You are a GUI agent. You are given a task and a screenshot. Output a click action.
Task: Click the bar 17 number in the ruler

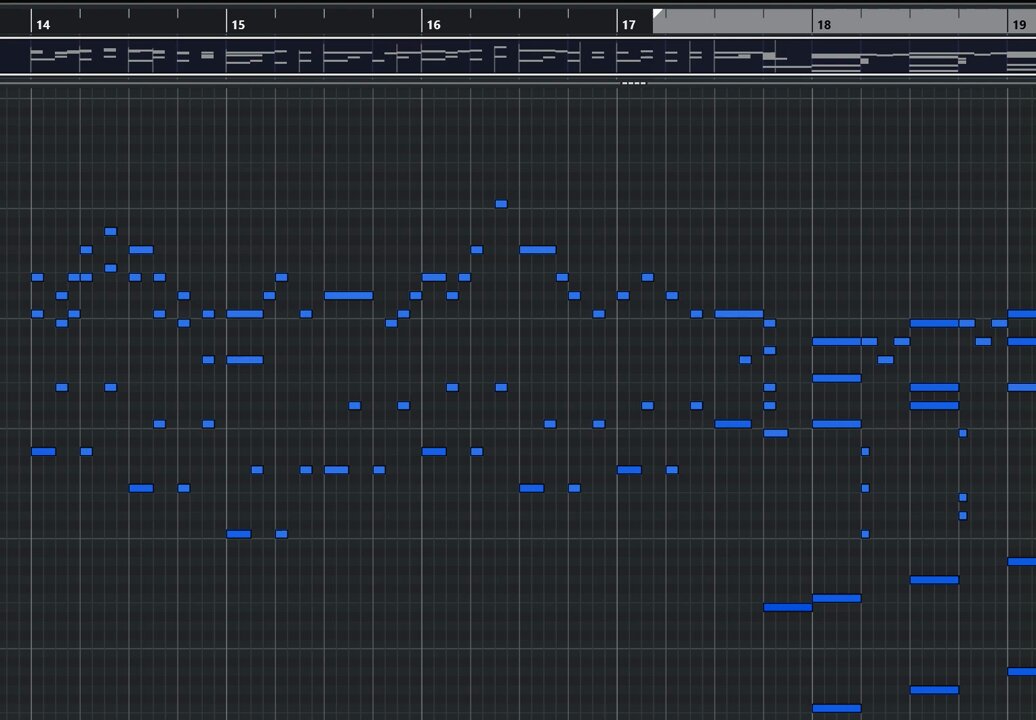click(x=628, y=25)
